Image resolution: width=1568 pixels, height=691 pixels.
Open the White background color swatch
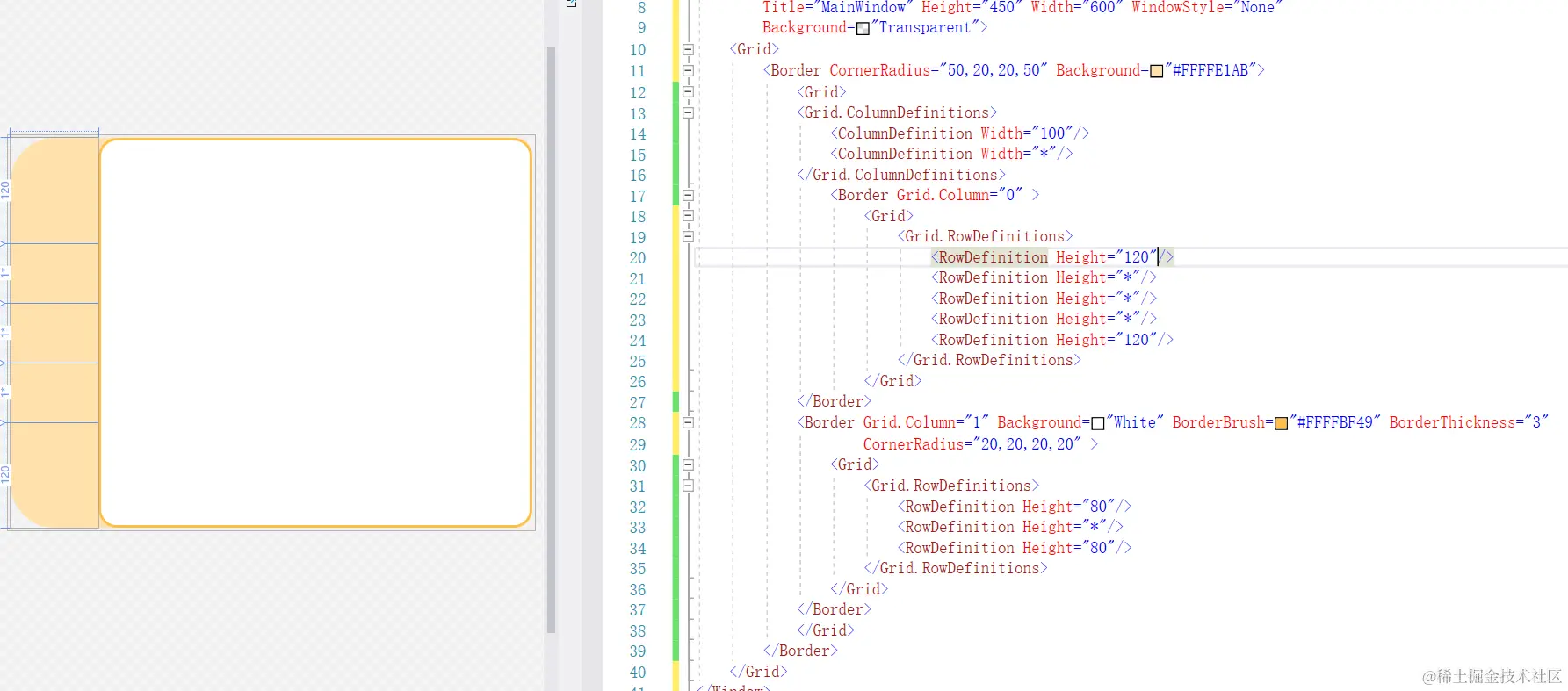click(x=1097, y=423)
